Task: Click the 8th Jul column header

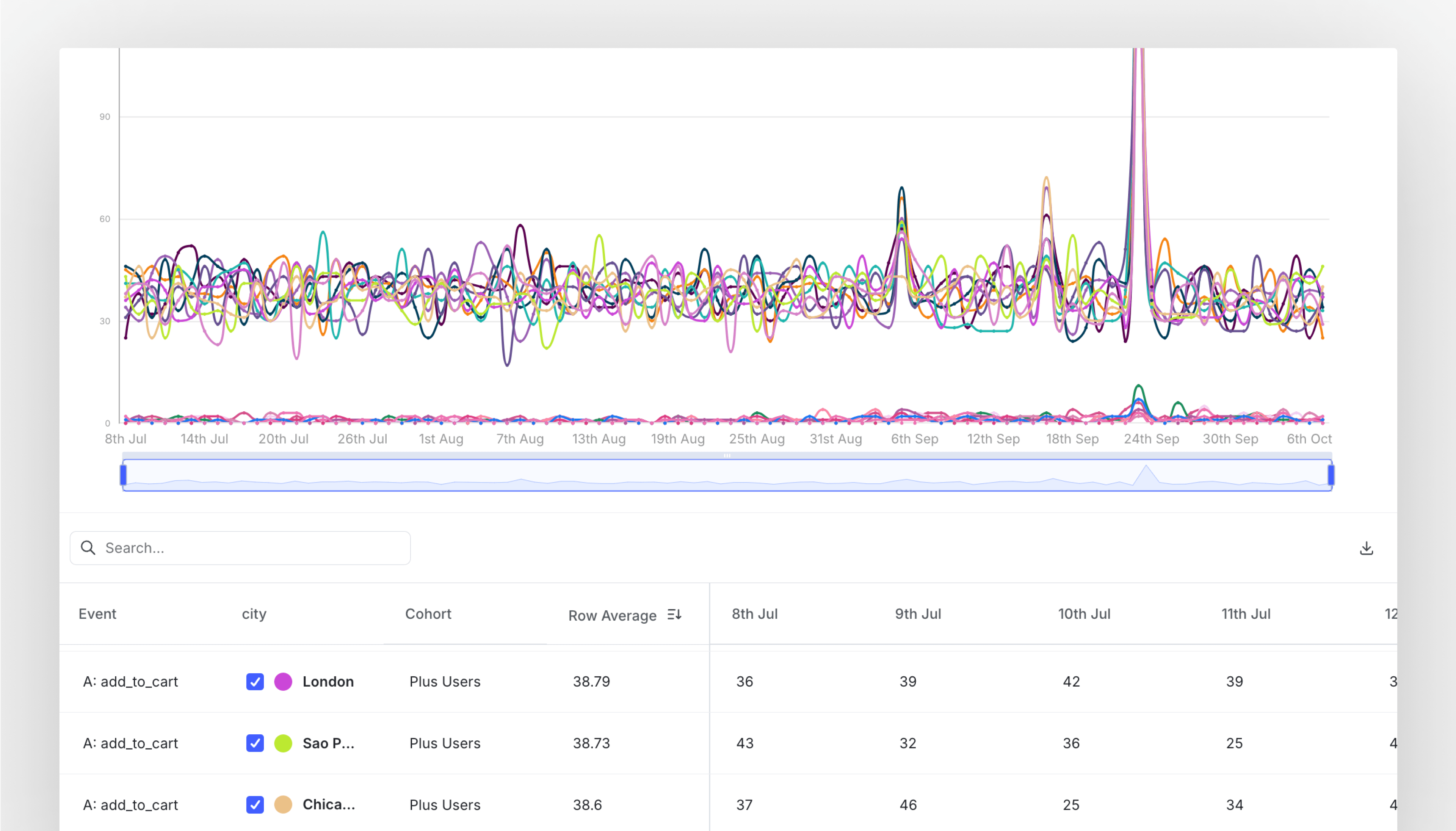Action: (x=754, y=614)
